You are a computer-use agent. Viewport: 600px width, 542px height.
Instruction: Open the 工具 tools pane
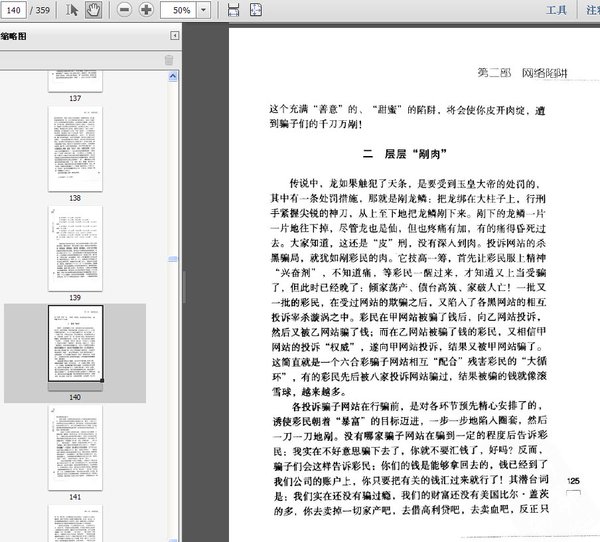(556, 10)
